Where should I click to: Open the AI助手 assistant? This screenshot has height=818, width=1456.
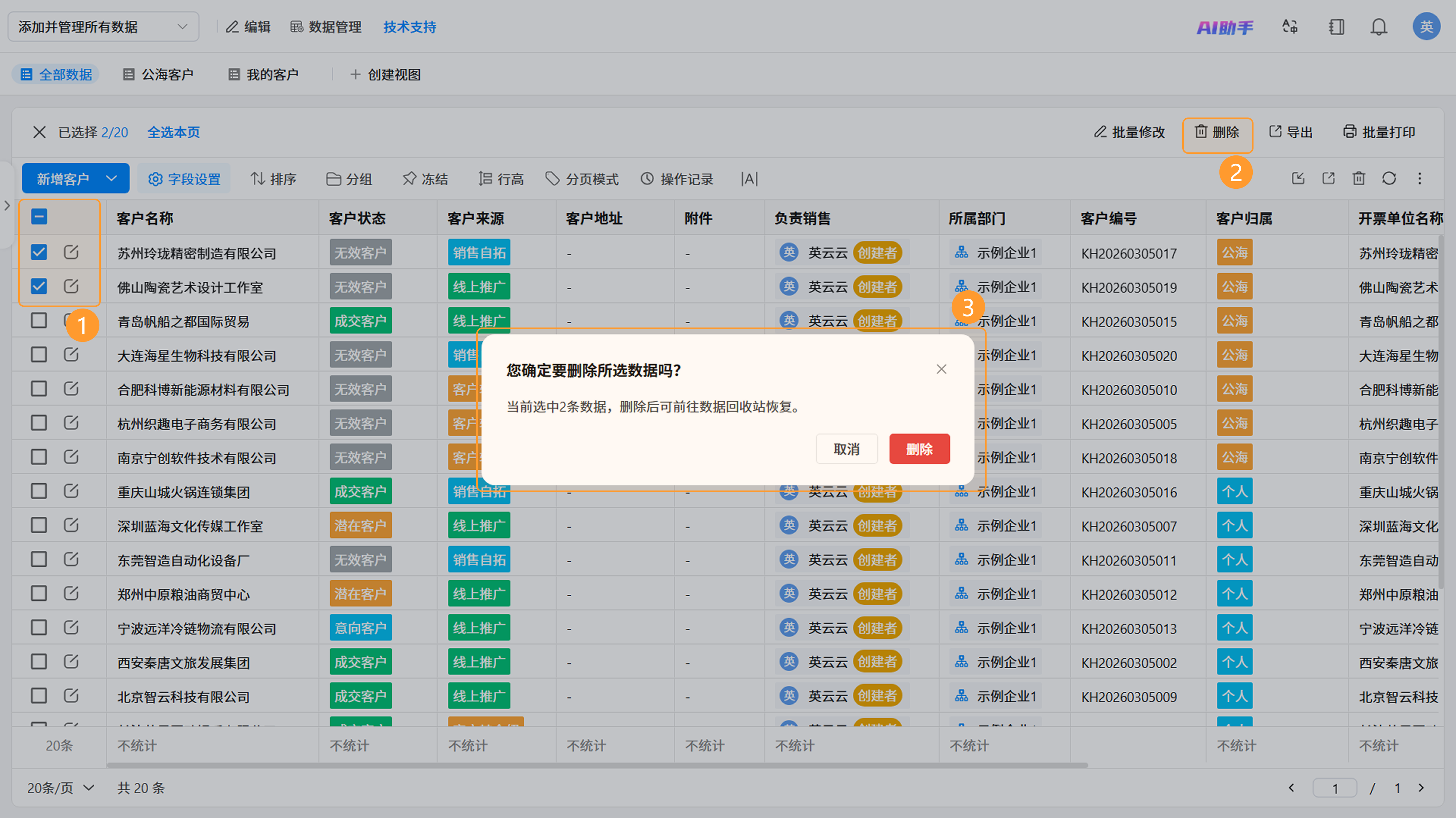tap(1225, 27)
